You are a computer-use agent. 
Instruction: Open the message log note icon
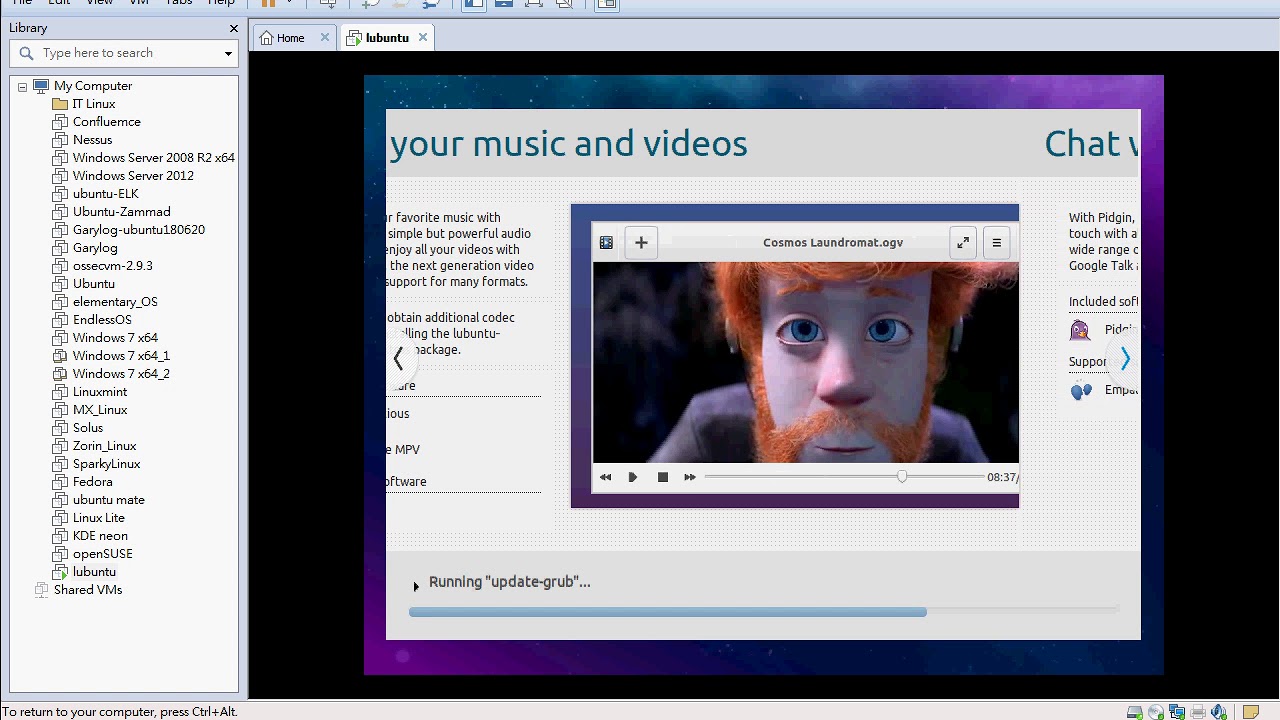[1251, 712]
